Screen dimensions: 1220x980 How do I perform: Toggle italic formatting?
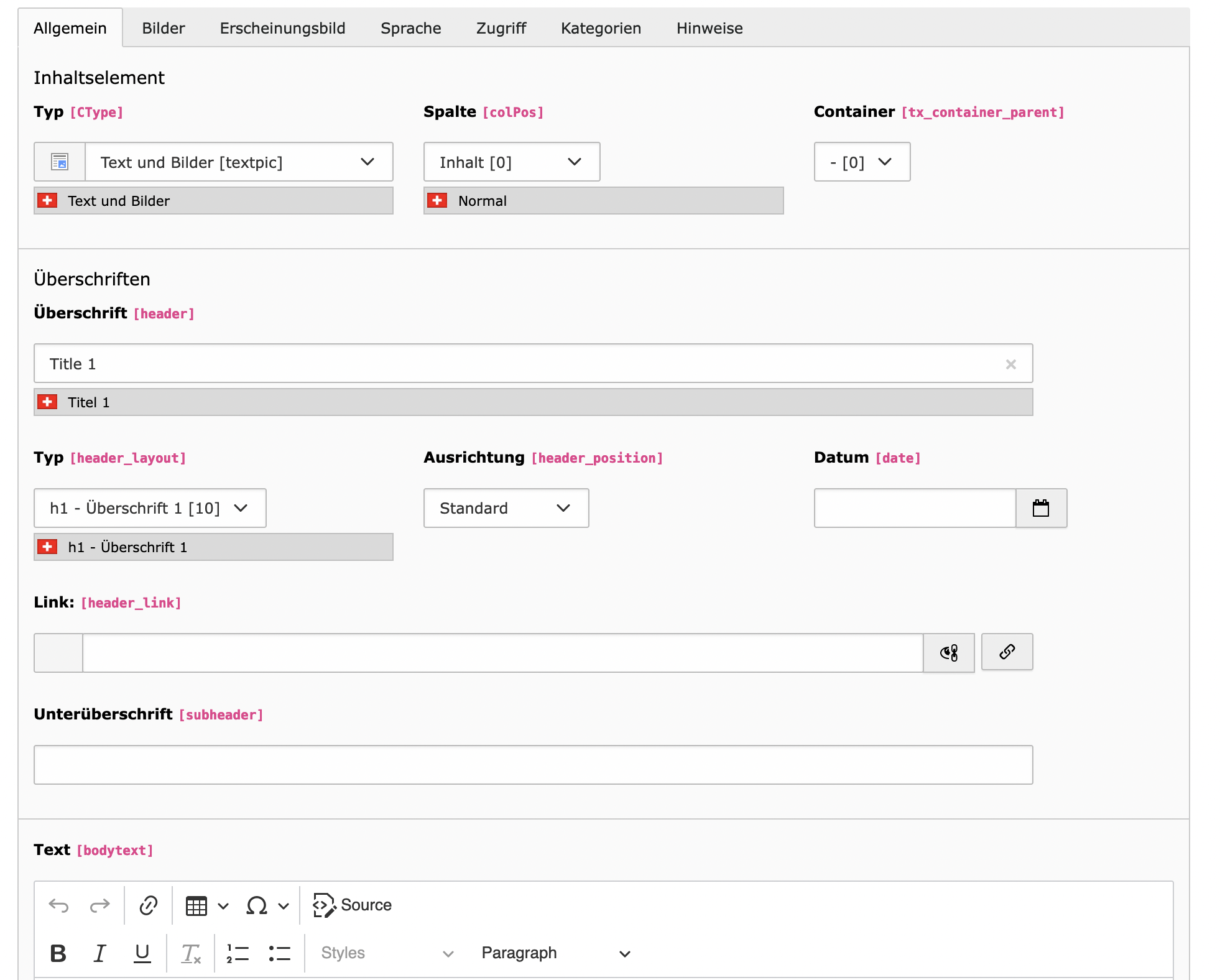click(x=99, y=953)
